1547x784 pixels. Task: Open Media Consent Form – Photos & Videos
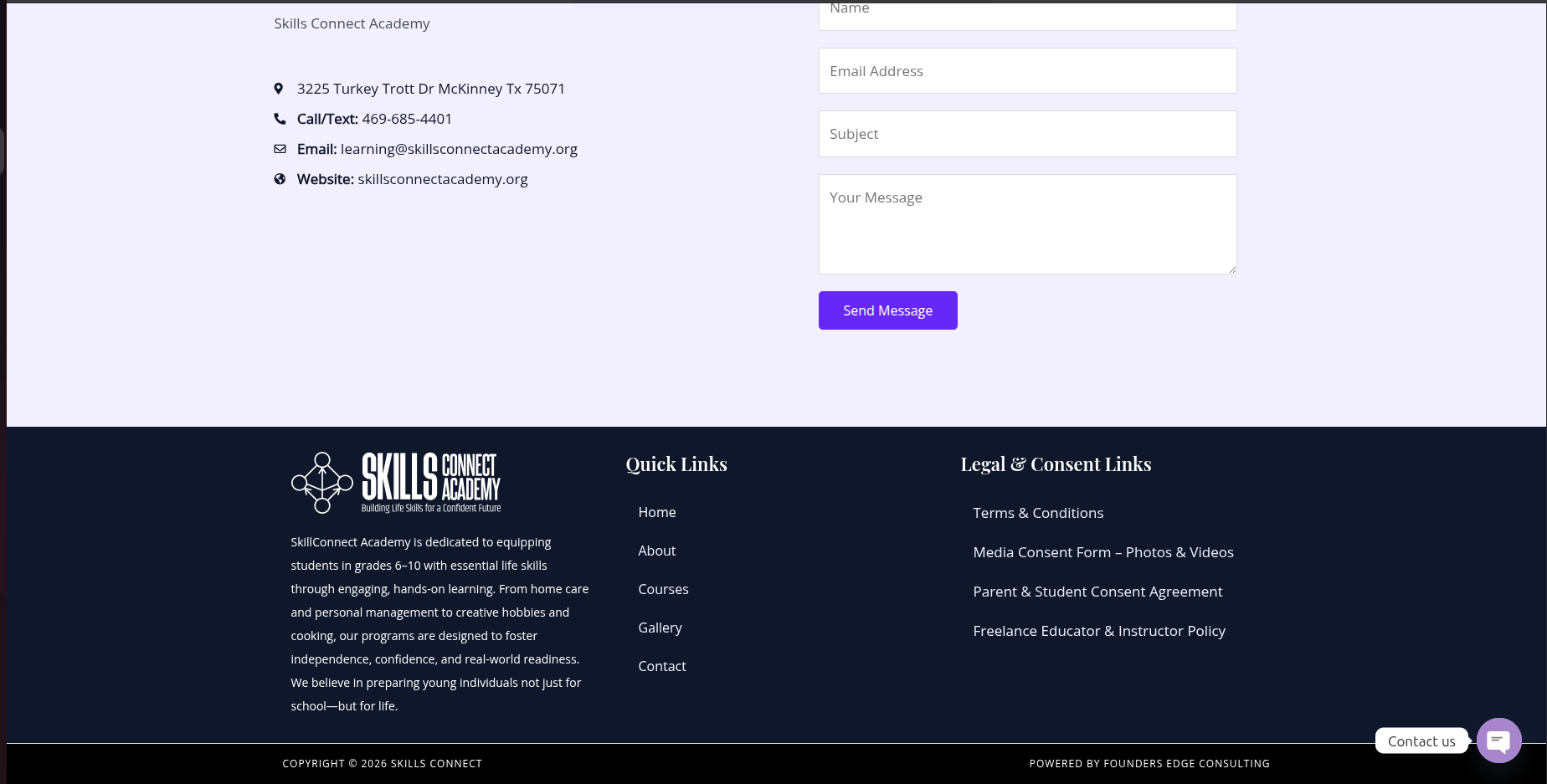tap(1103, 552)
